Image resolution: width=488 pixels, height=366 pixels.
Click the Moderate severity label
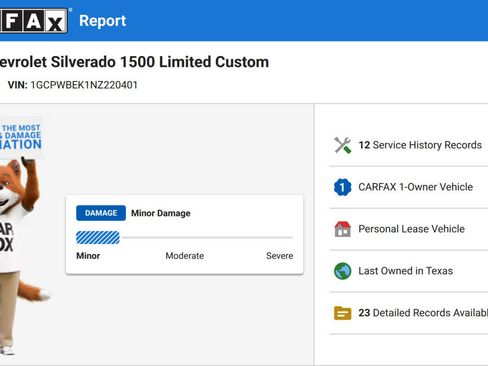(x=185, y=256)
